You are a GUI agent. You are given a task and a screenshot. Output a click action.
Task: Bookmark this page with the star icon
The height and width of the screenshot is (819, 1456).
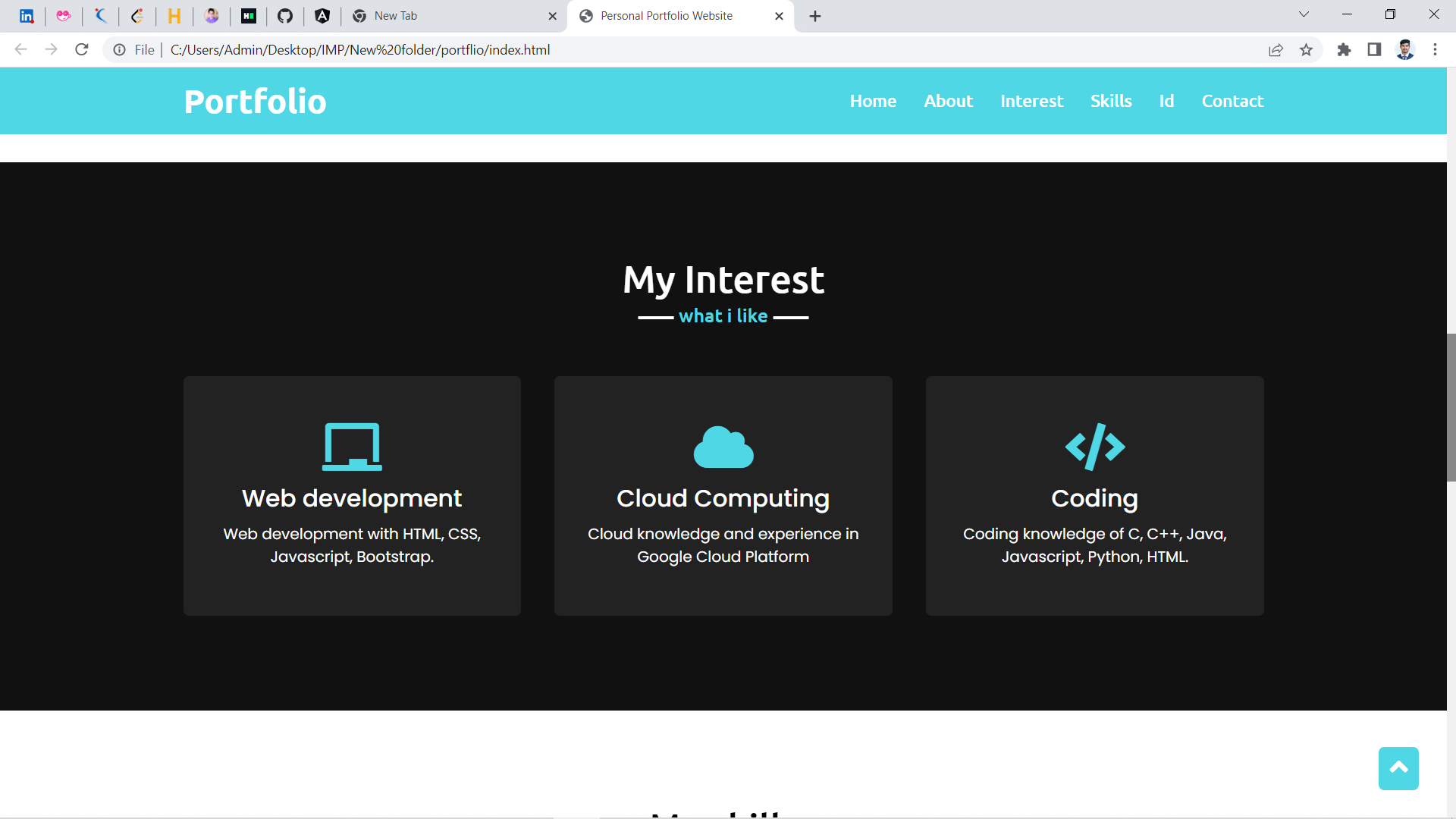(1306, 50)
